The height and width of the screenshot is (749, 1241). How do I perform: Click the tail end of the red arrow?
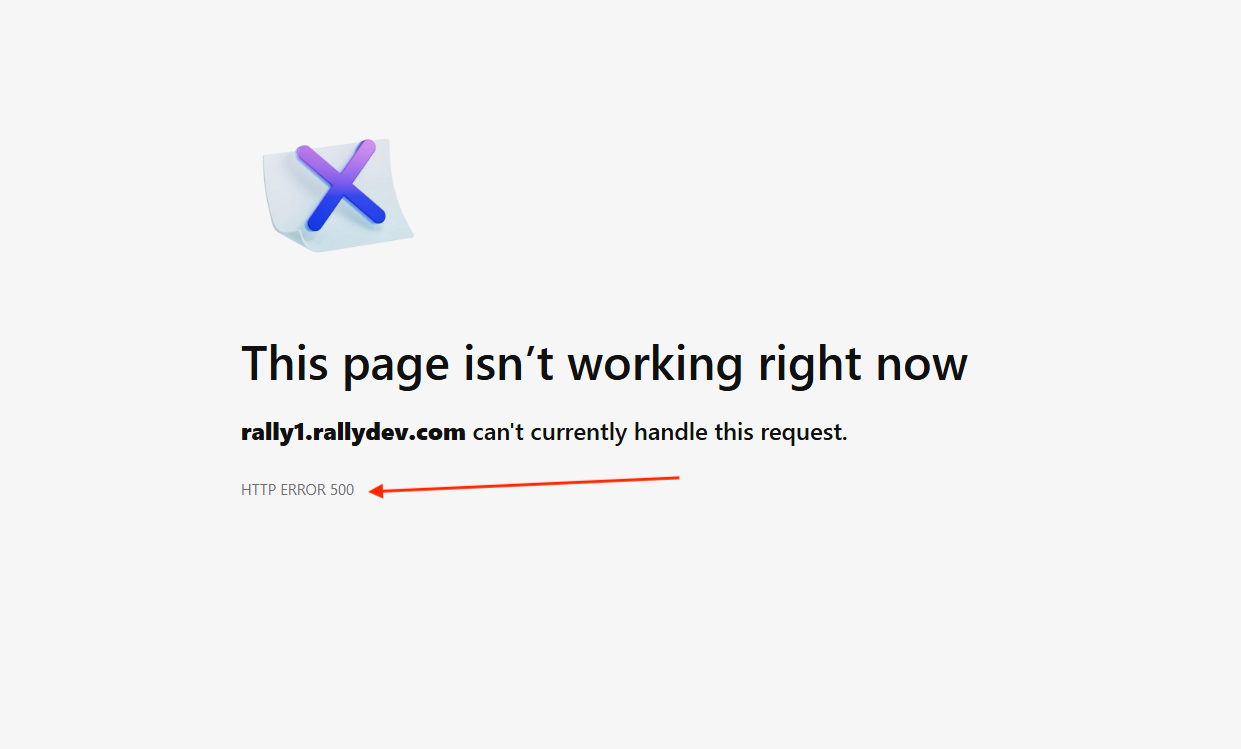pyautogui.click(x=675, y=478)
